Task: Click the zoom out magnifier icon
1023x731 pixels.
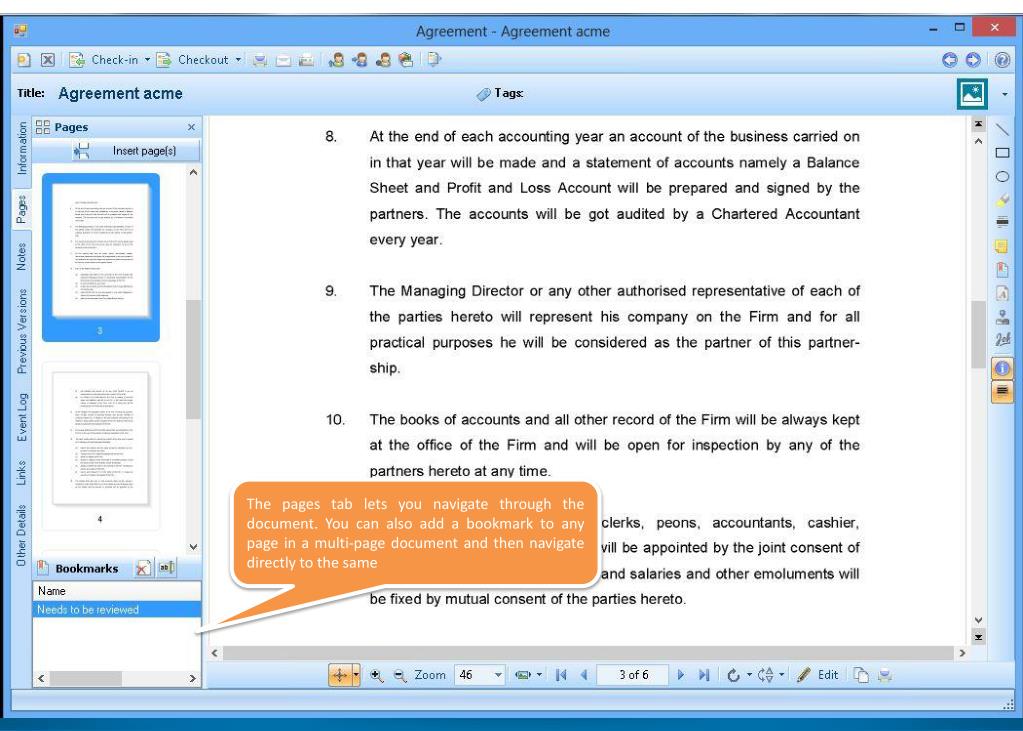Action: click(x=400, y=675)
